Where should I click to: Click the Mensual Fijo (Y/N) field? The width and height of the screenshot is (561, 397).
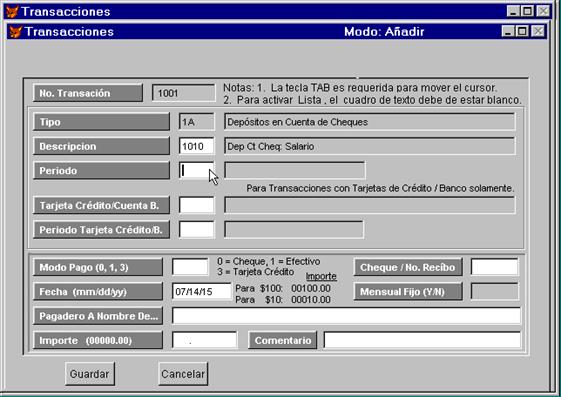[494, 291]
